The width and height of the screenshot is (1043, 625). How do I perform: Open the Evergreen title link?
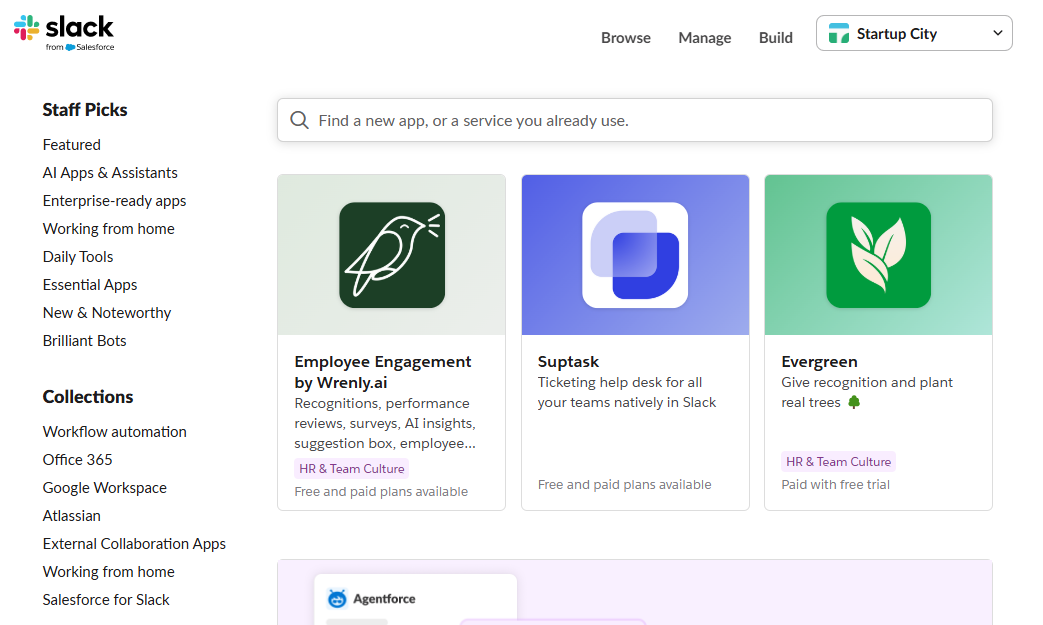point(820,362)
